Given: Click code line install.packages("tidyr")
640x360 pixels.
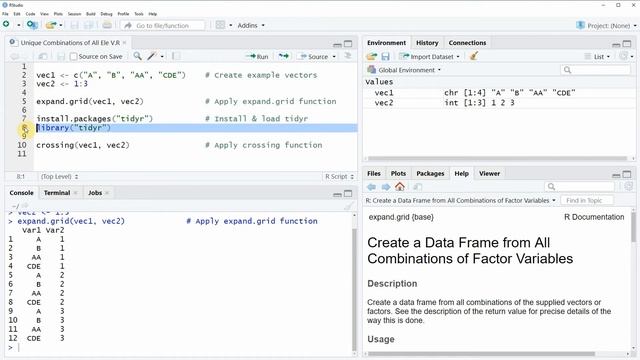Looking at the screenshot, I should point(94,119).
